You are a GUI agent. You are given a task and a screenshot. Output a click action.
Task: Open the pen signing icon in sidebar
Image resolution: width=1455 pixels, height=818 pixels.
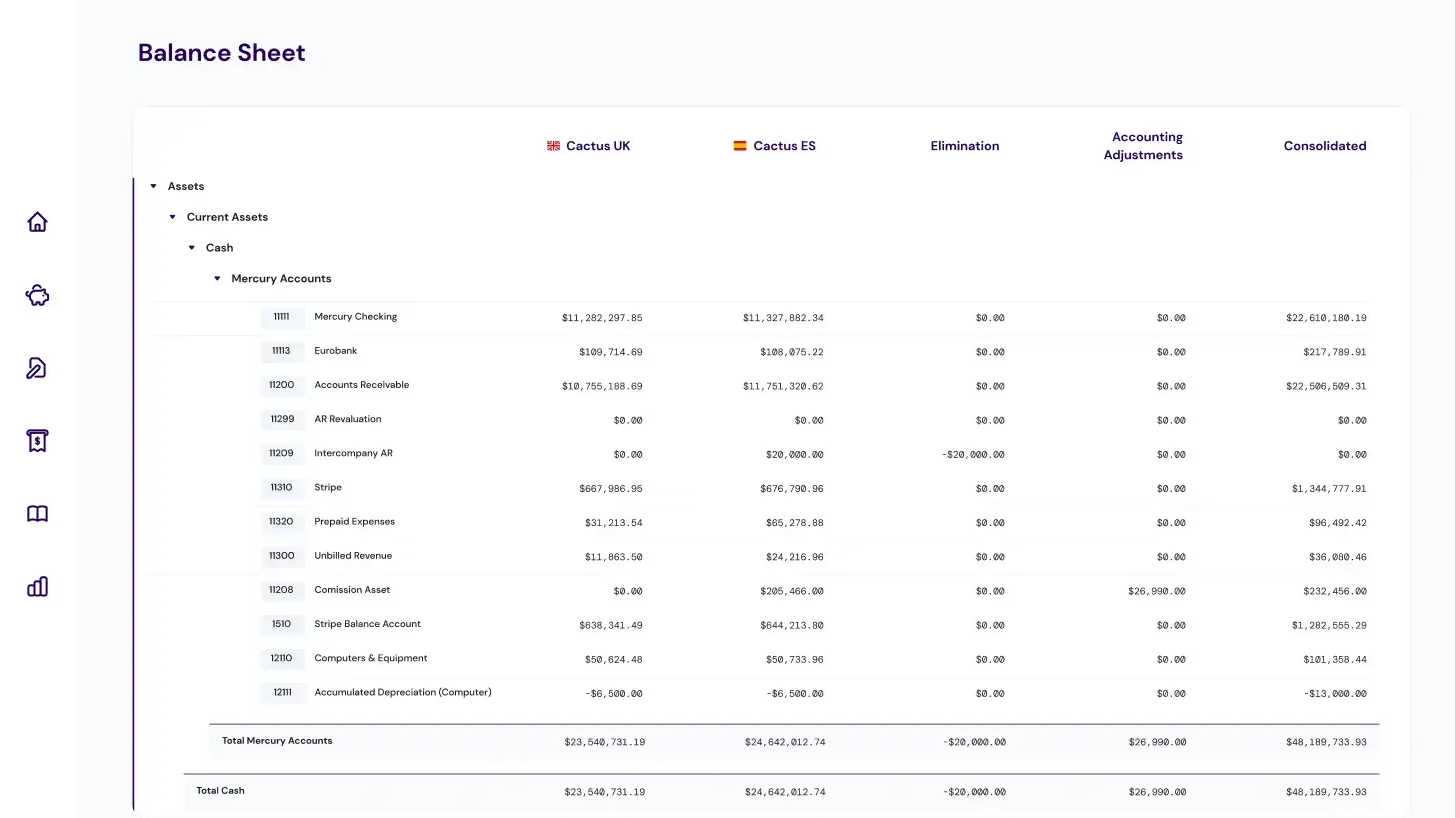coord(37,368)
